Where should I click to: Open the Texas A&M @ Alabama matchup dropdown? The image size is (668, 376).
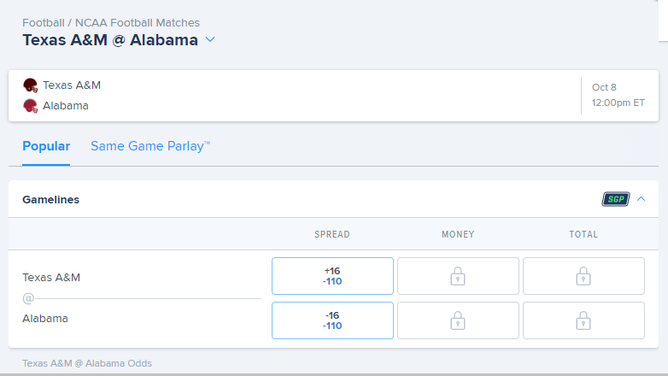click(210, 40)
